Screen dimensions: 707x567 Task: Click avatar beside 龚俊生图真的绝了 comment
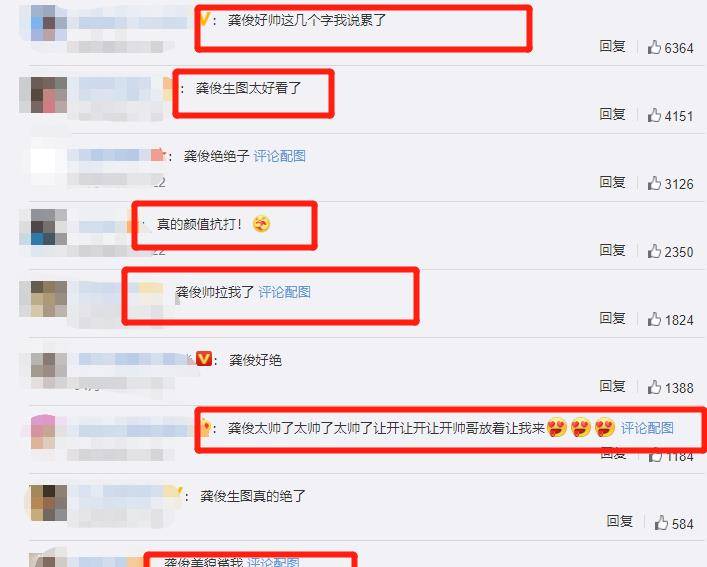pos(49,503)
